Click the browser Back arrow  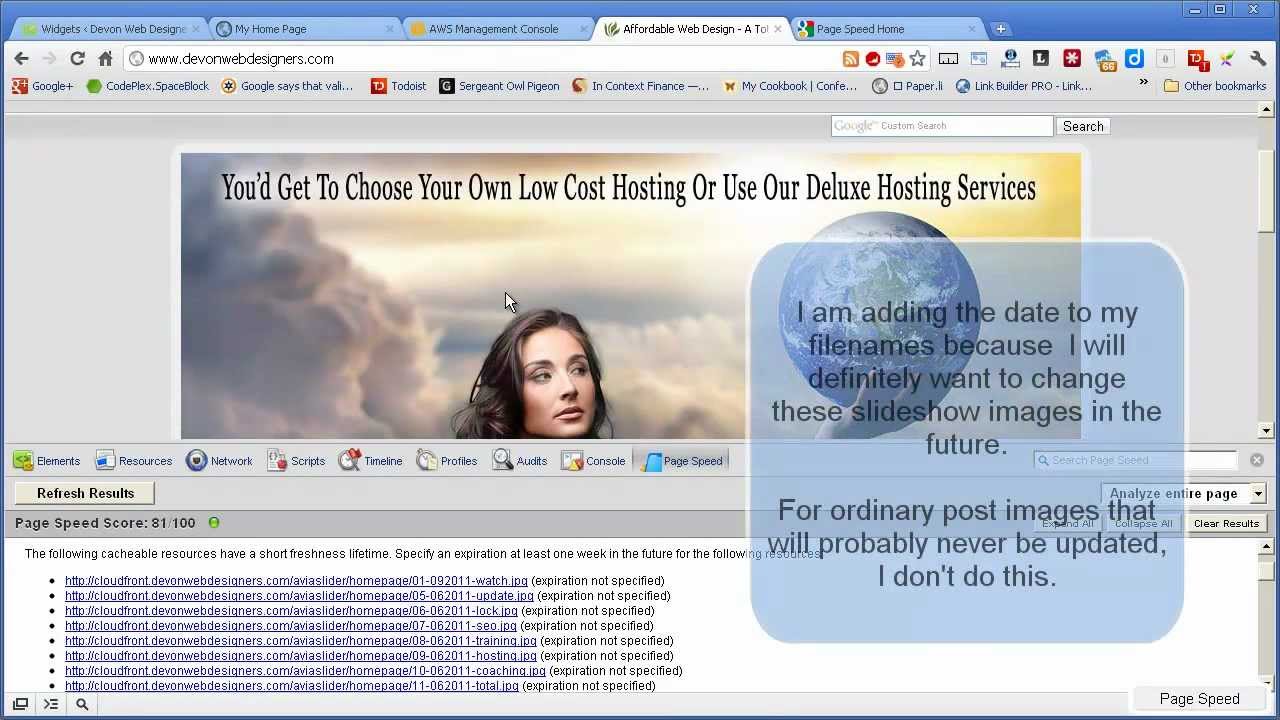pyautogui.click(x=21, y=59)
